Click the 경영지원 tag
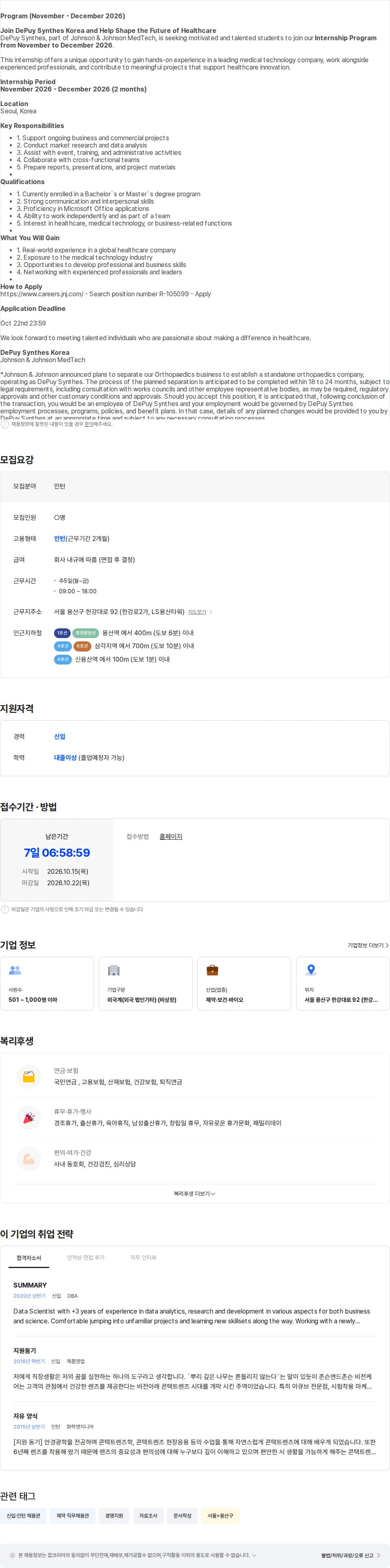 pos(114,1516)
